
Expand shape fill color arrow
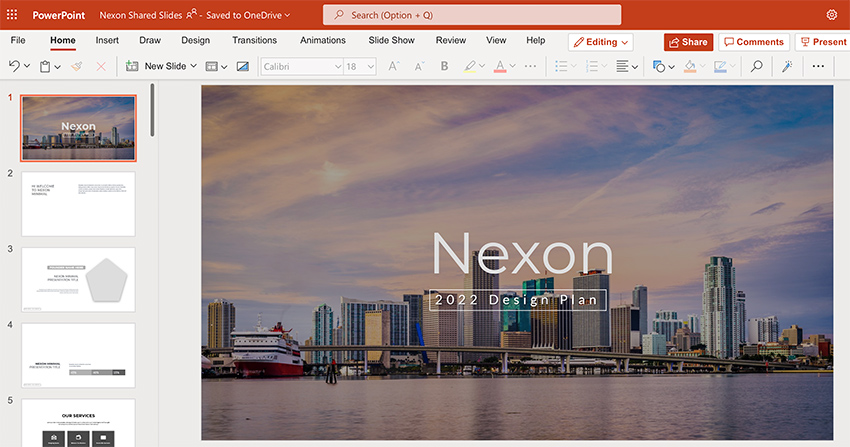point(703,66)
